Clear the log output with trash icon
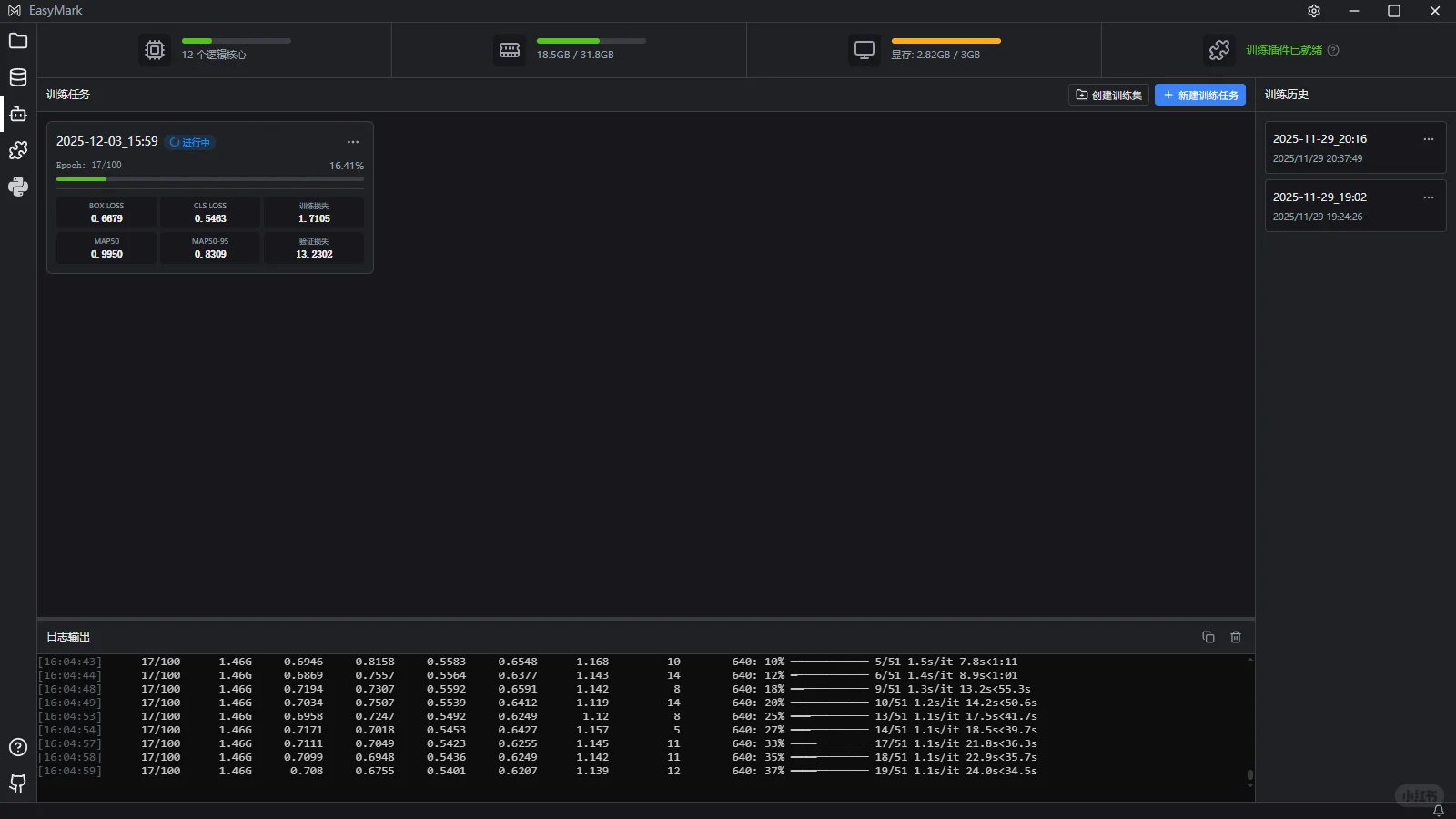Image resolution: width=1456 pixels, height=819 pixels. click(1236, 637)
